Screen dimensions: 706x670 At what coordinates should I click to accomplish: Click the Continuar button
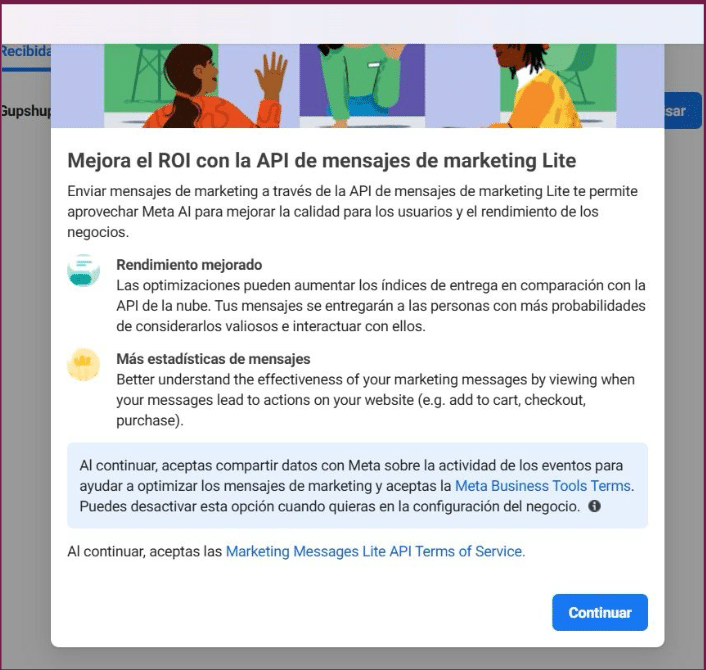[600, 612]
